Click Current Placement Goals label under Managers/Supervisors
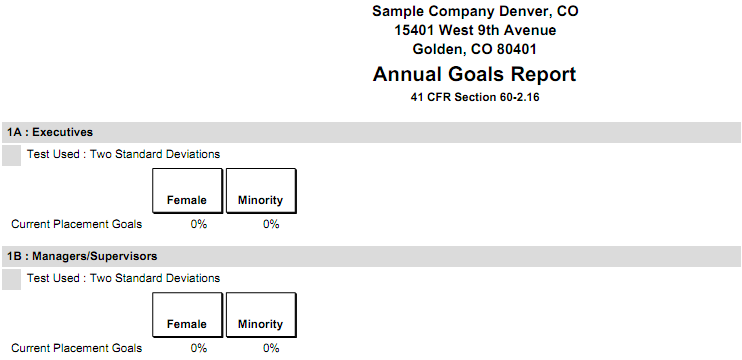 click(x=77, y=348)
